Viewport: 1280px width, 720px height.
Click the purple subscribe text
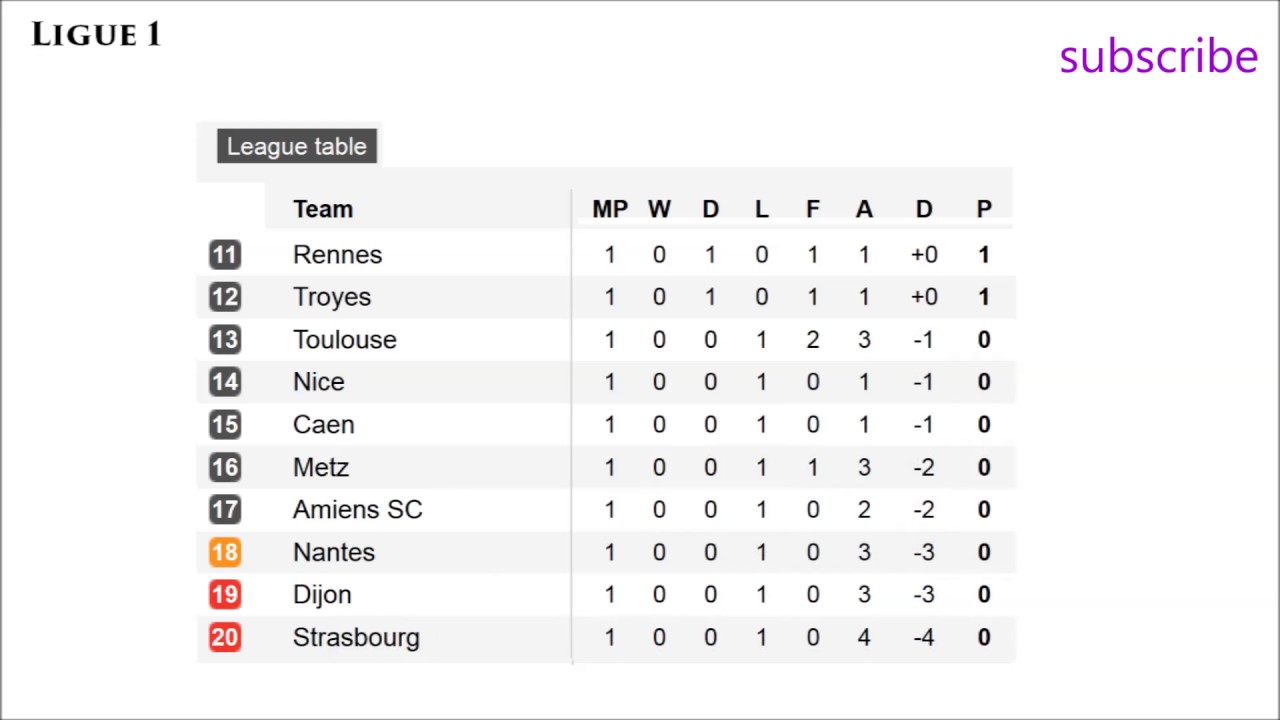(1158, 56)
